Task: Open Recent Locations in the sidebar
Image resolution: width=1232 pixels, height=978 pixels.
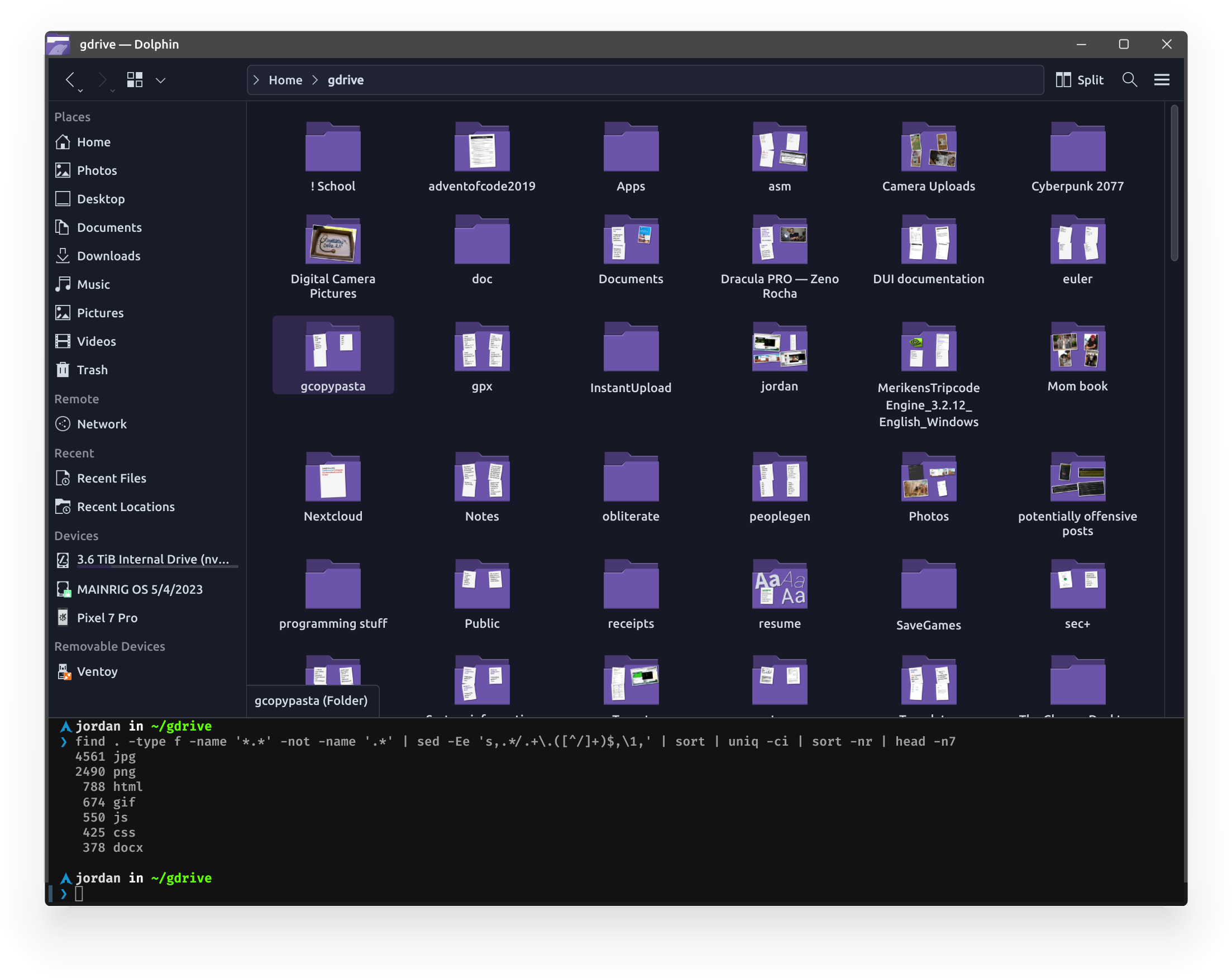Action: tap(146, 507)
